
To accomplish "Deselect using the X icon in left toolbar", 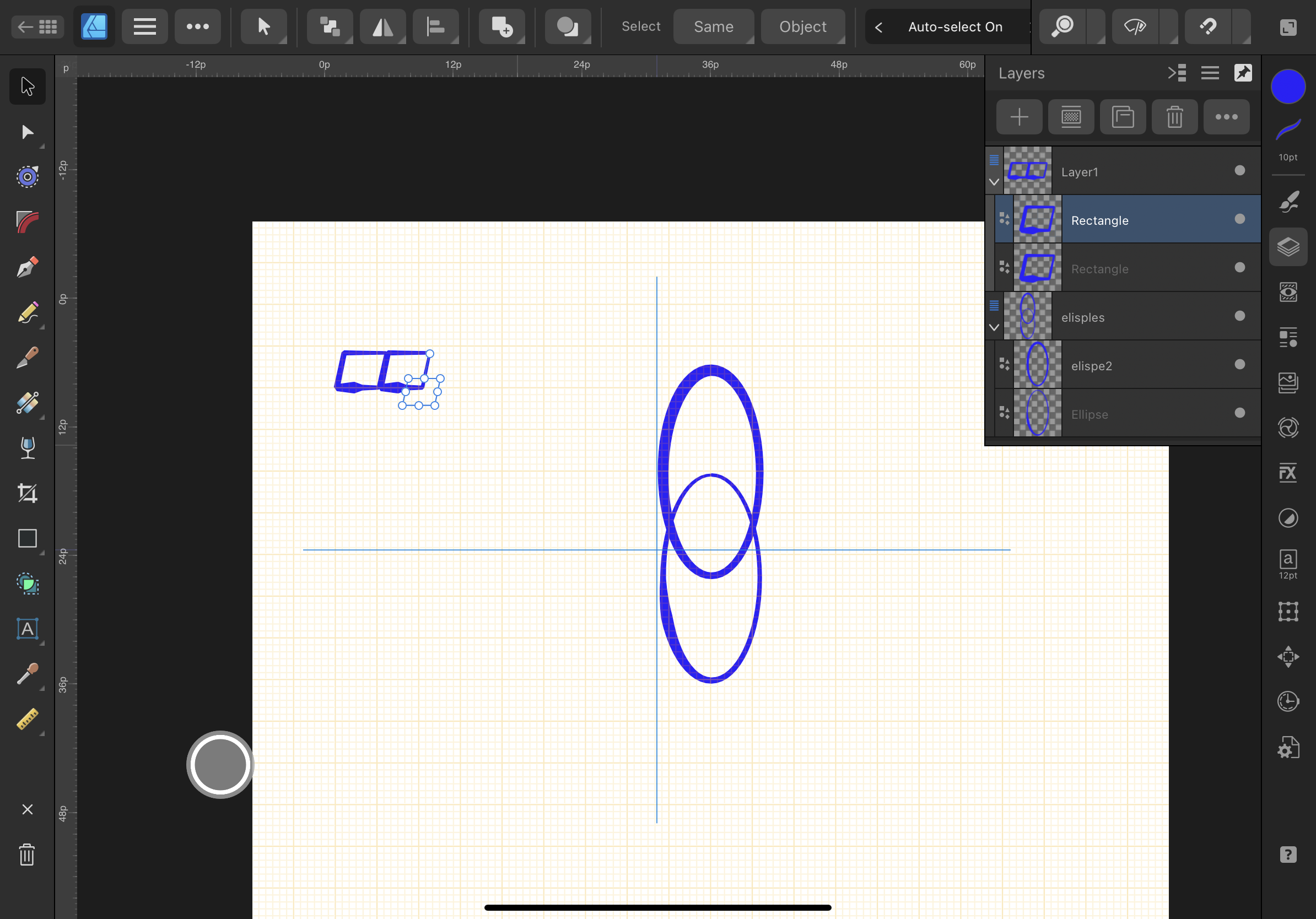I will pyautogui.click(x=27, y=809).
